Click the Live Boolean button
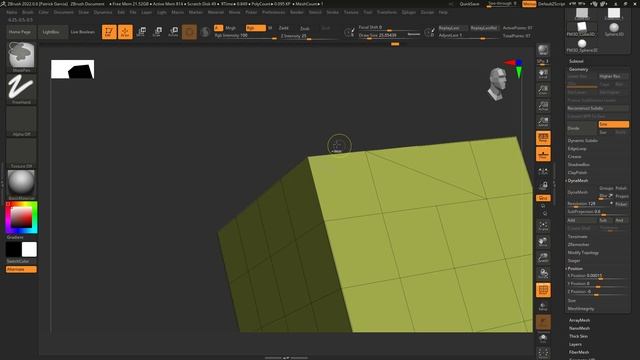Screen dimensions: 640x360 click(x=82, y=32)
